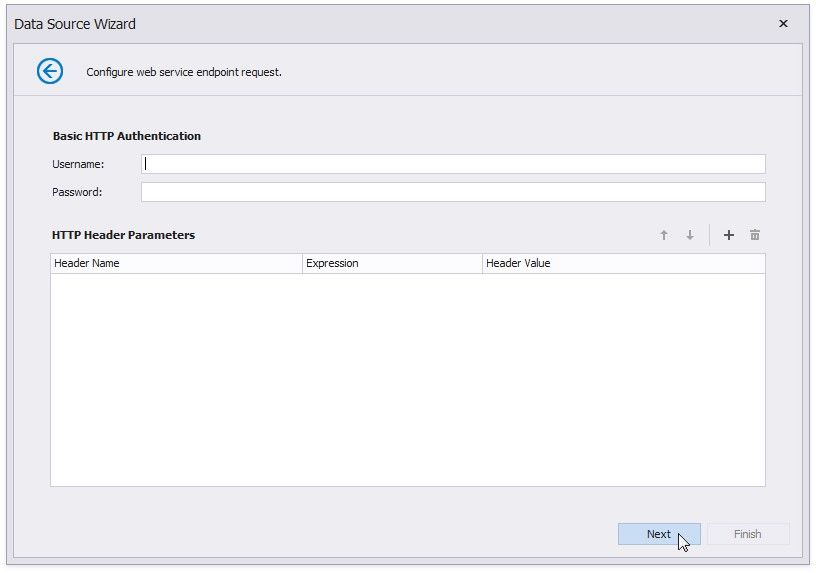Add a new HTTP header parameter

[x=728, y=235]
